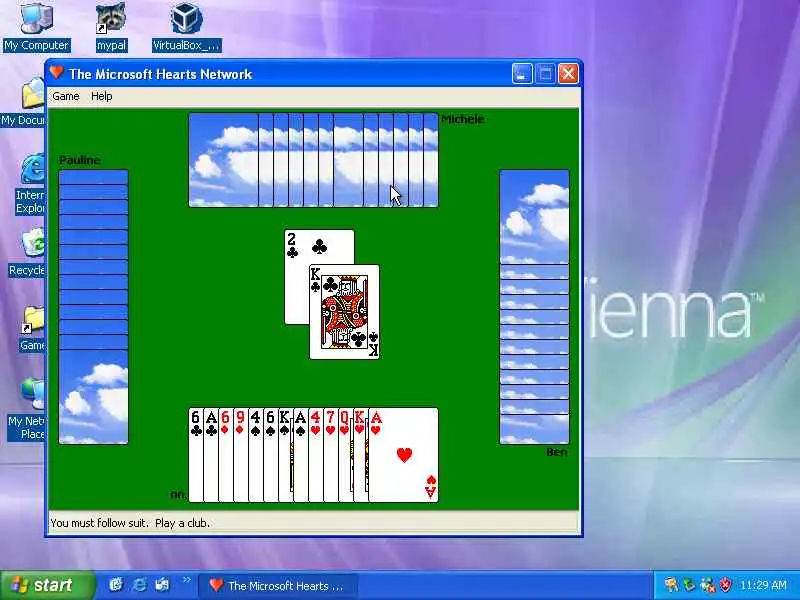The width and height of the screenshot is (800, 600).
Task: Click the first Quick Launch icon
Action: (116, 585)
